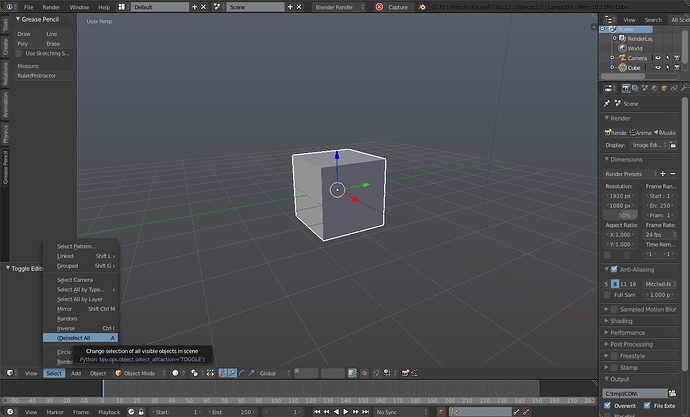
Task: Open Object properties cube tab icon
Action: click(664, 88)
